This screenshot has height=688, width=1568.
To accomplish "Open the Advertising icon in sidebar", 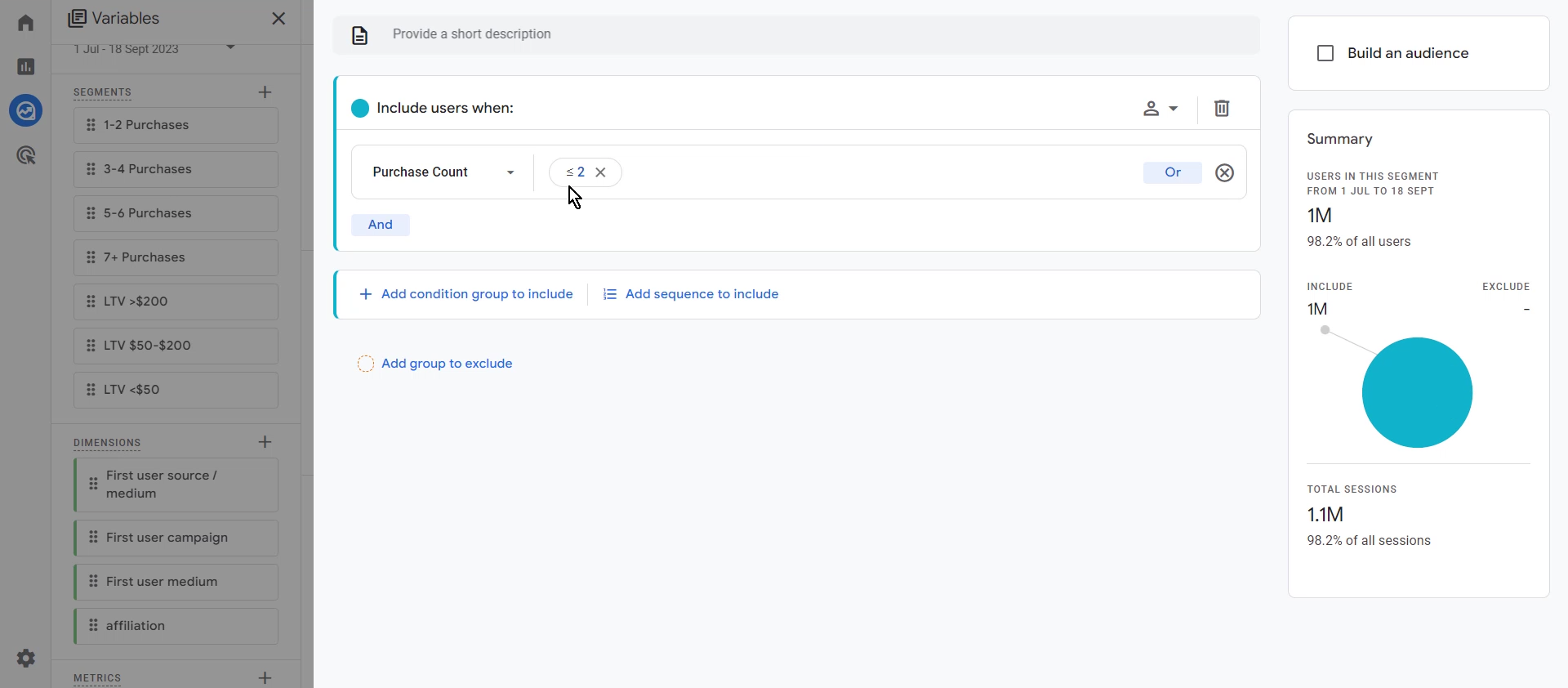I will 26,155.
